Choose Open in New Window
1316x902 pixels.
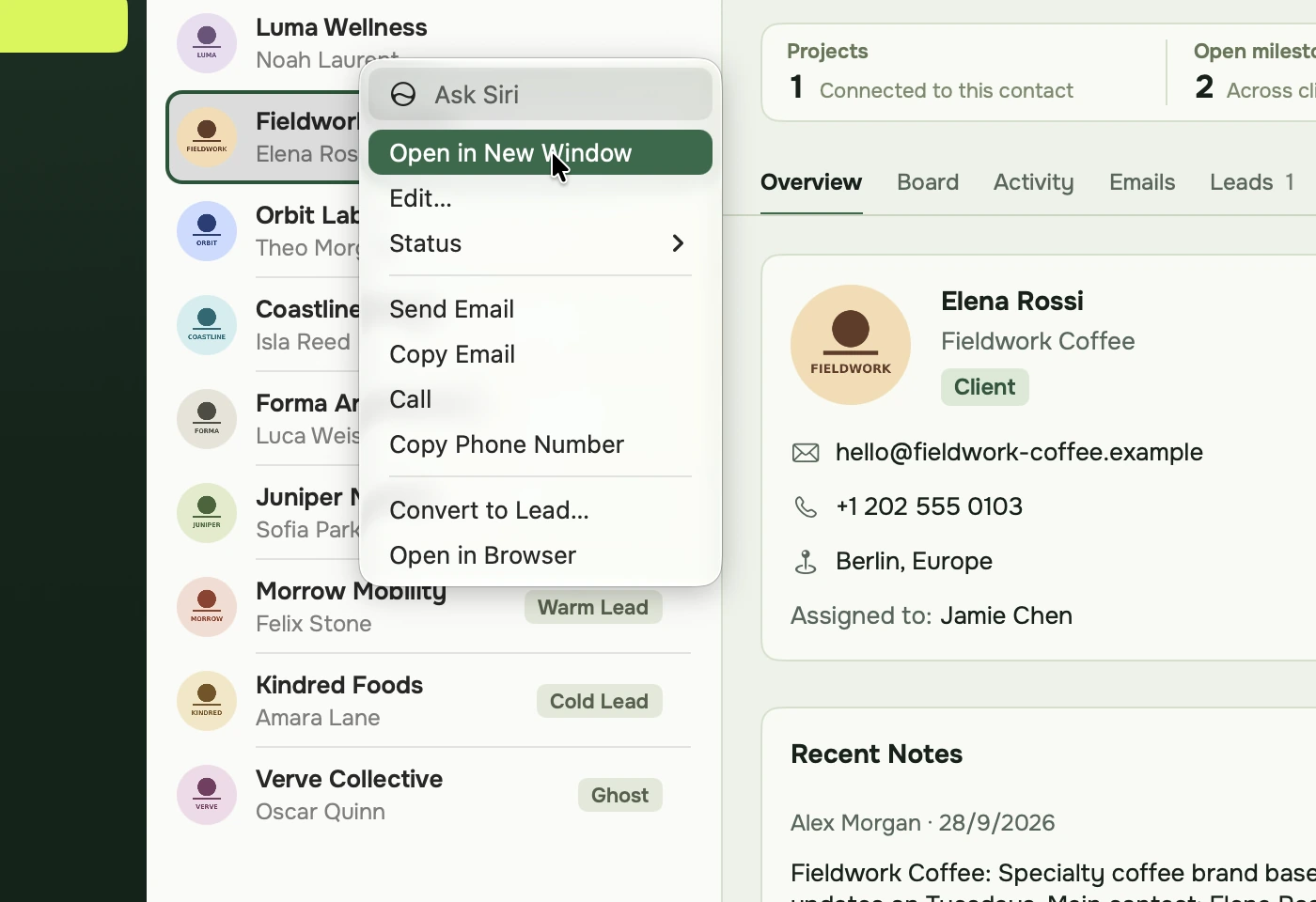[x=540, y=152]
